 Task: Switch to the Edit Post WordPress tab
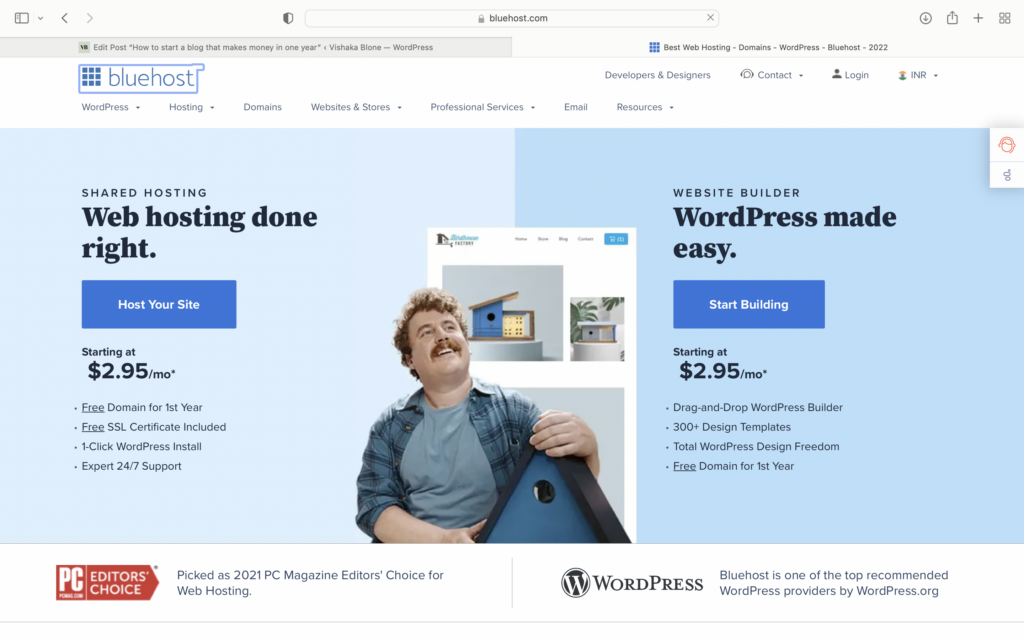click(x=256, y=47)
